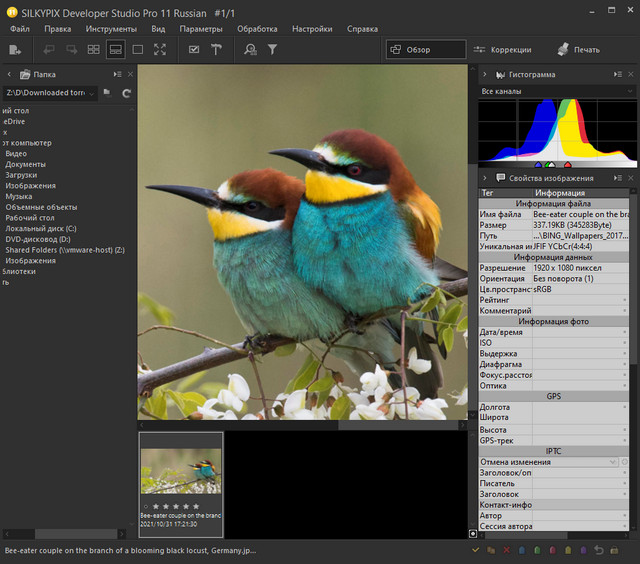
Task: Toggle the checkmark selection icon in toolbar
Action: coord(193,49)
